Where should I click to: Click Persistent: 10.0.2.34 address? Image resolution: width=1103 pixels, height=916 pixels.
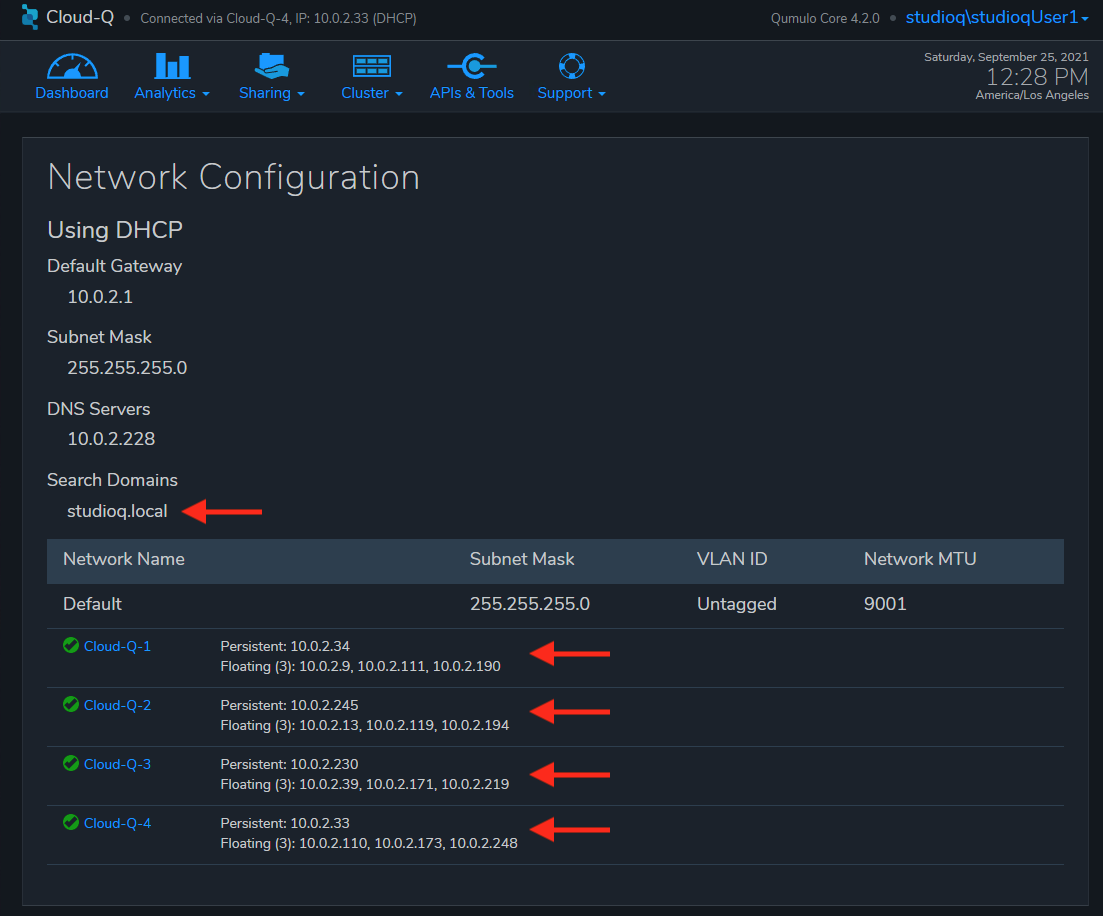click(285, 646)
